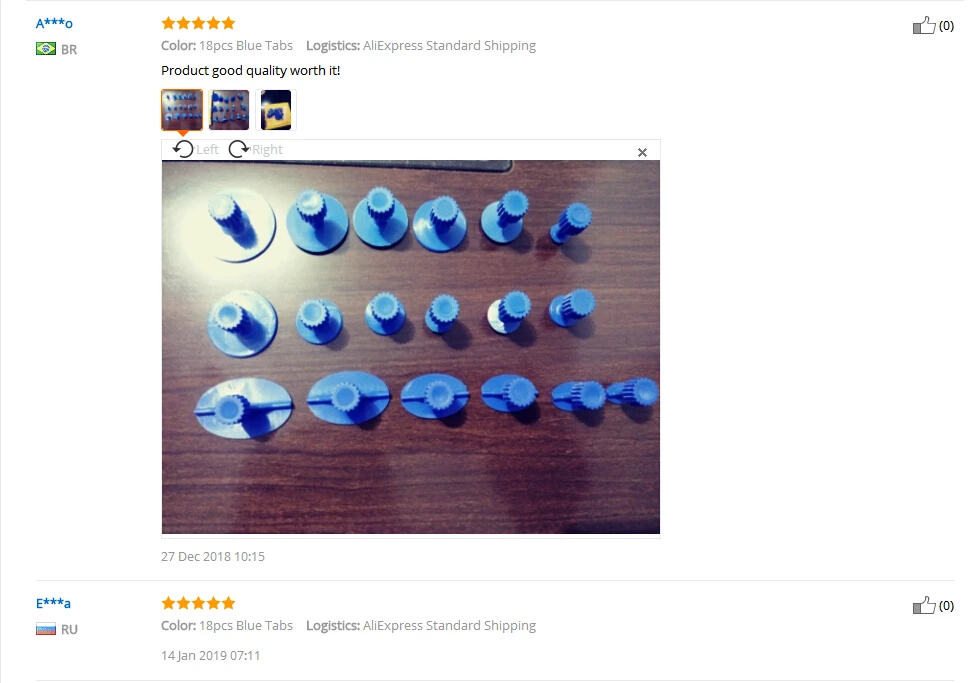Image resolution: width=979 pixels, height=683 pixels.
Task: Click the Brazil flag icon
Action: [46, 49]
